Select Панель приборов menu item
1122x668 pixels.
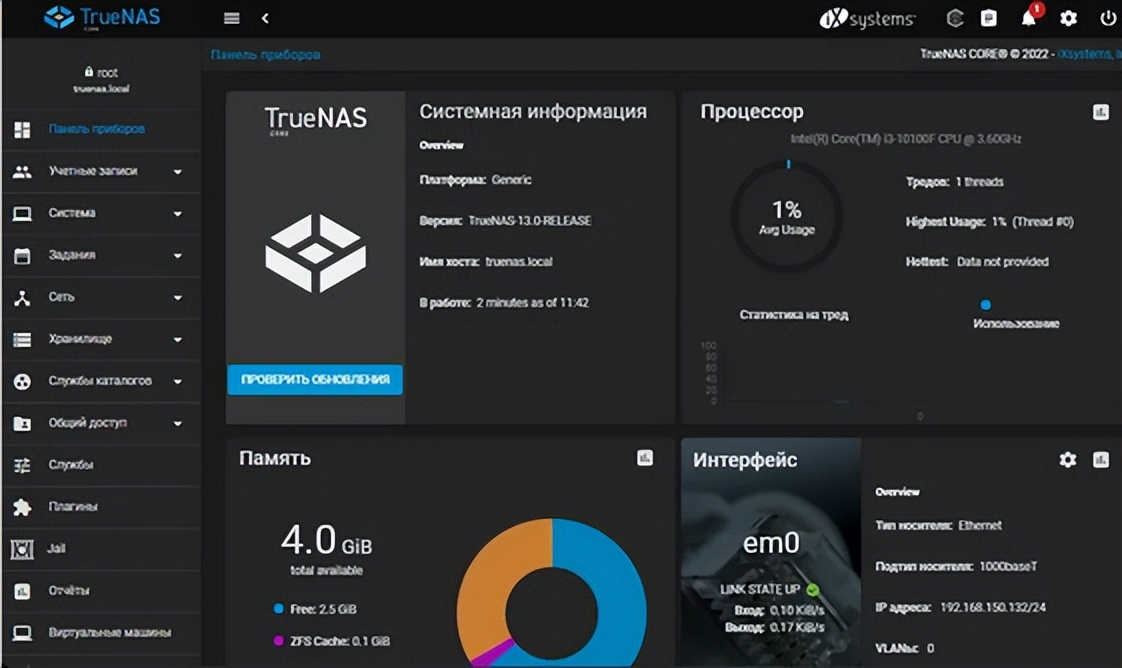coord(101,129)
